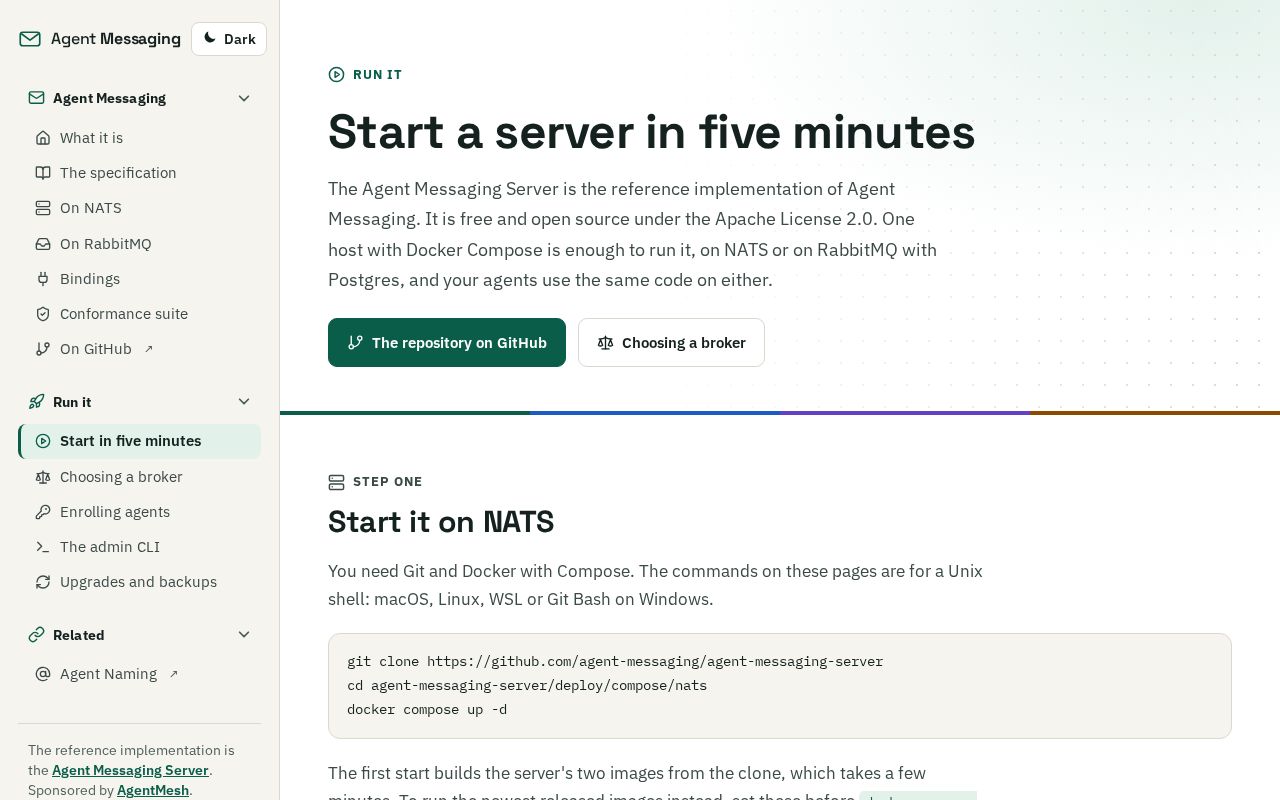Screen dimensions: 1280x800
Task: Click the Choosing a broker button in hero
Action: [x=671, y=342]
